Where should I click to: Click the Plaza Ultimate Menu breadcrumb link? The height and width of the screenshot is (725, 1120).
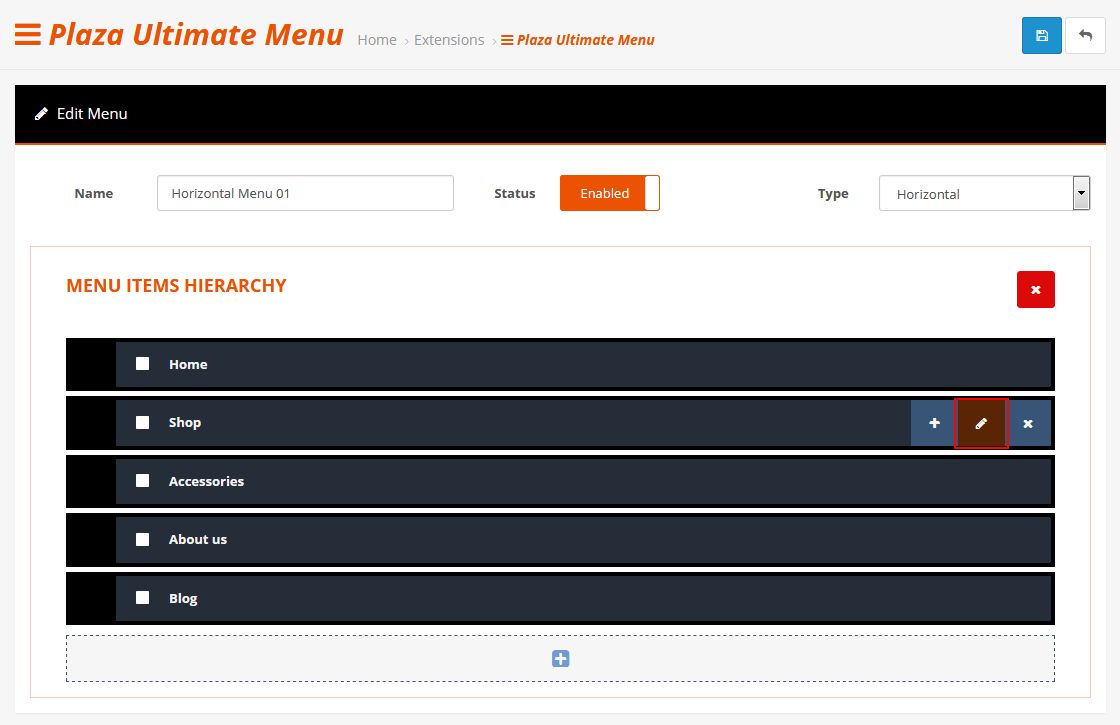(x=578, y=40)
